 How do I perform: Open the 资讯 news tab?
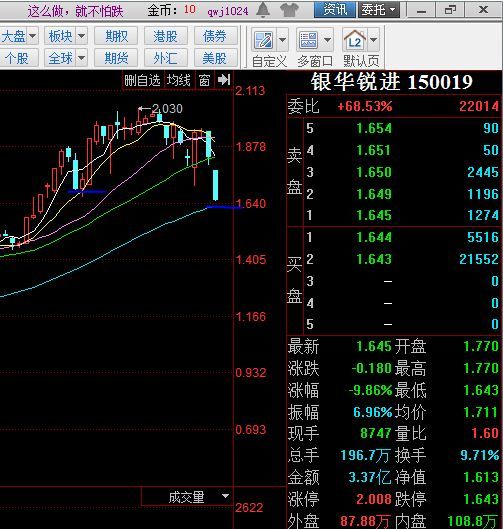[x=335, y=10]
